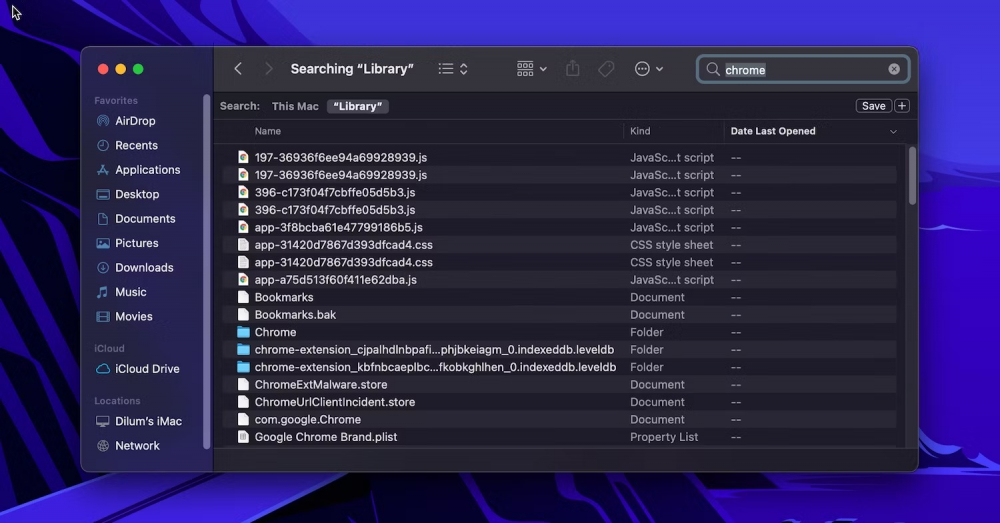Click inside the search field
Screen dimensions: 1000x523
[800, 70]
